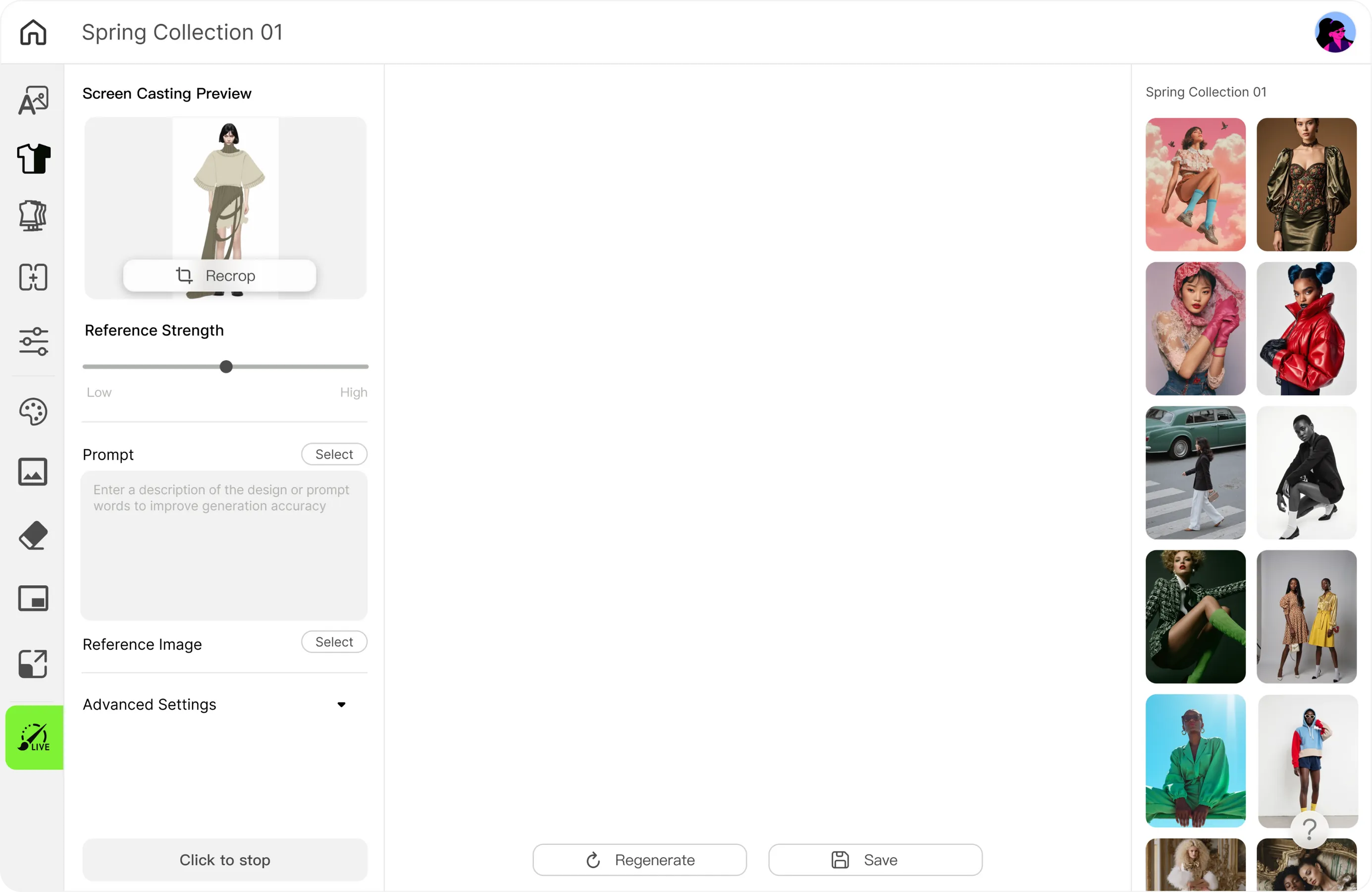Screen dimensions: 1372x892
Task: Select the red puffer jacket thumbnail
Action: [1306, 329]
